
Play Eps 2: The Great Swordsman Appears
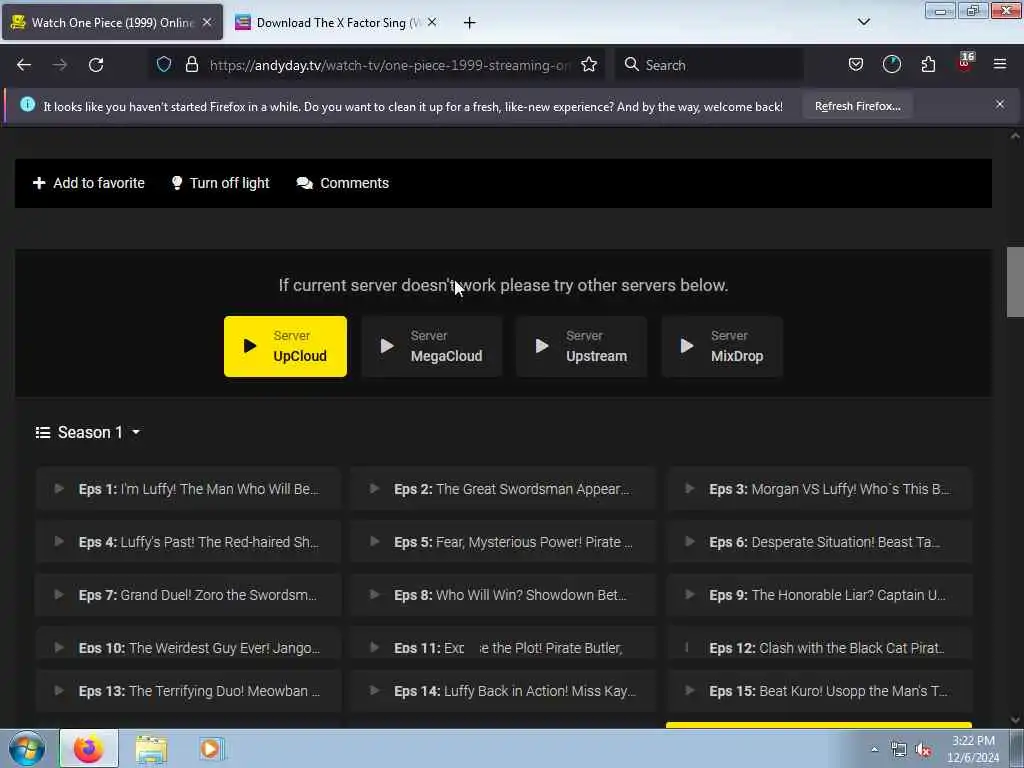(x=503, y=488)
